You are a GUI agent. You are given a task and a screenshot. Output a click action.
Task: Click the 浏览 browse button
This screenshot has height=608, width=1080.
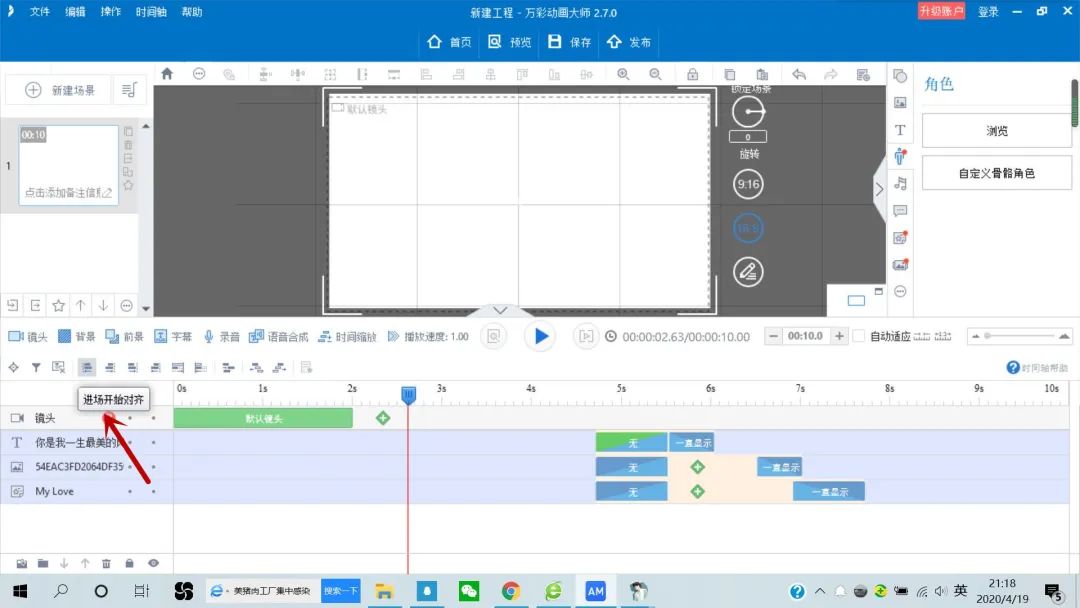pos(997,131)
